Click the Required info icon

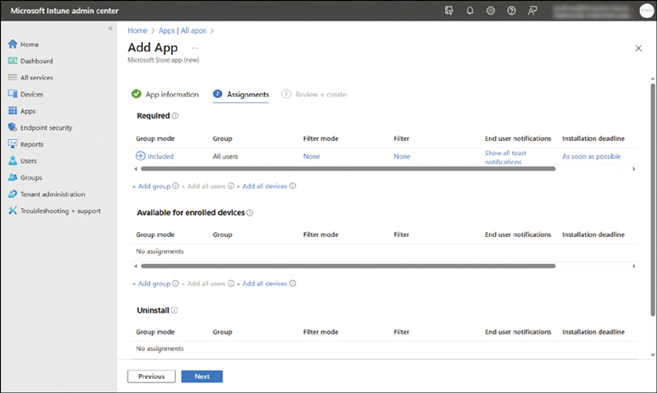175,116
